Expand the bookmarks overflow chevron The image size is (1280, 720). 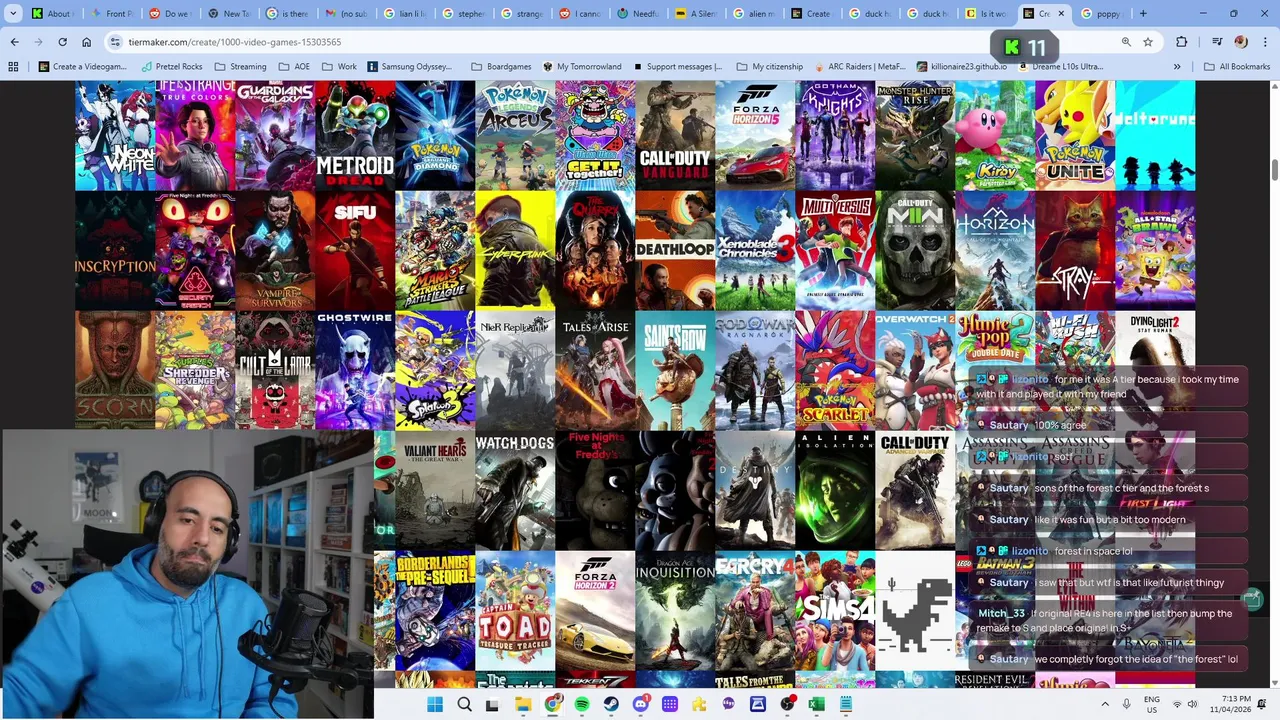[x=1177, y=67]
